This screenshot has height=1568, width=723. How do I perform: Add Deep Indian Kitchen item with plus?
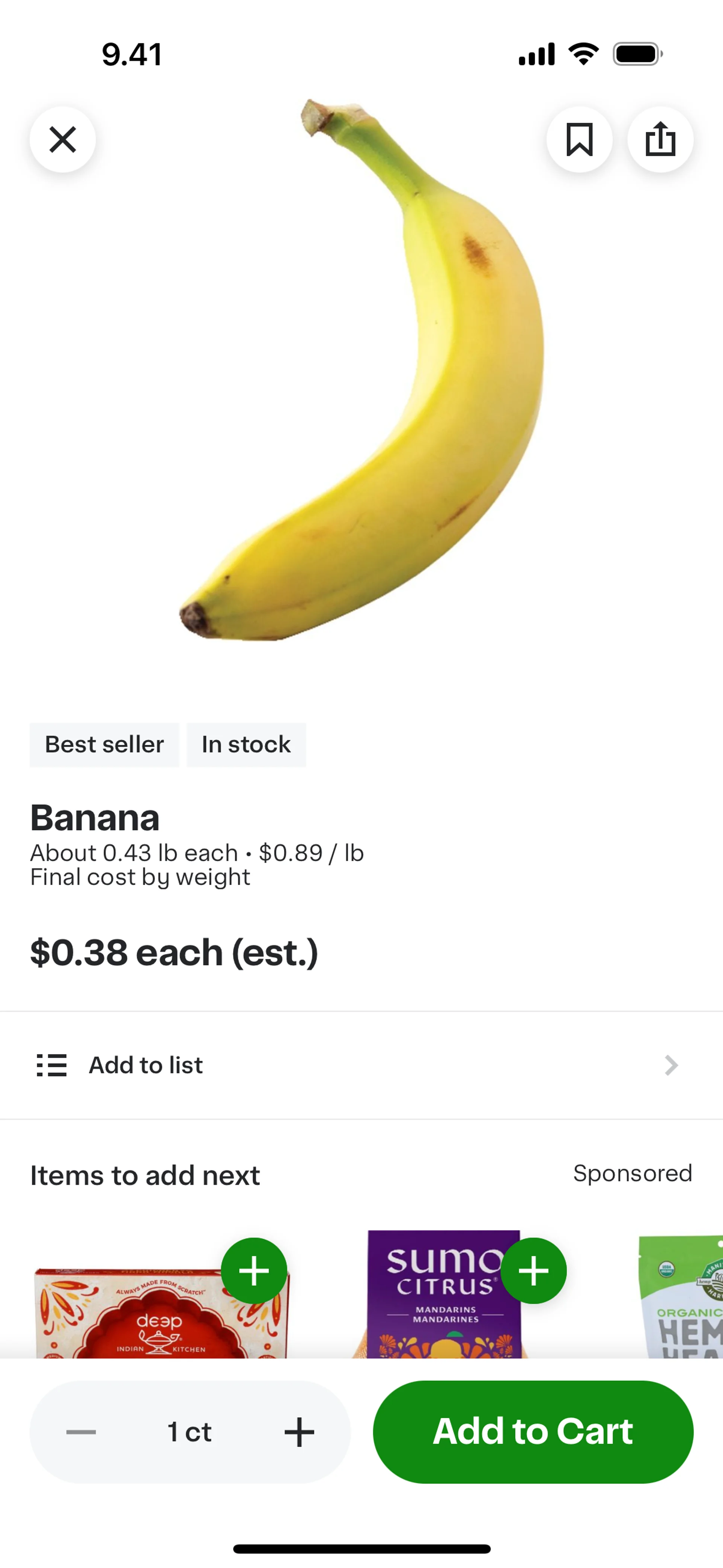pyautogui.click(x=254, y=1270)
